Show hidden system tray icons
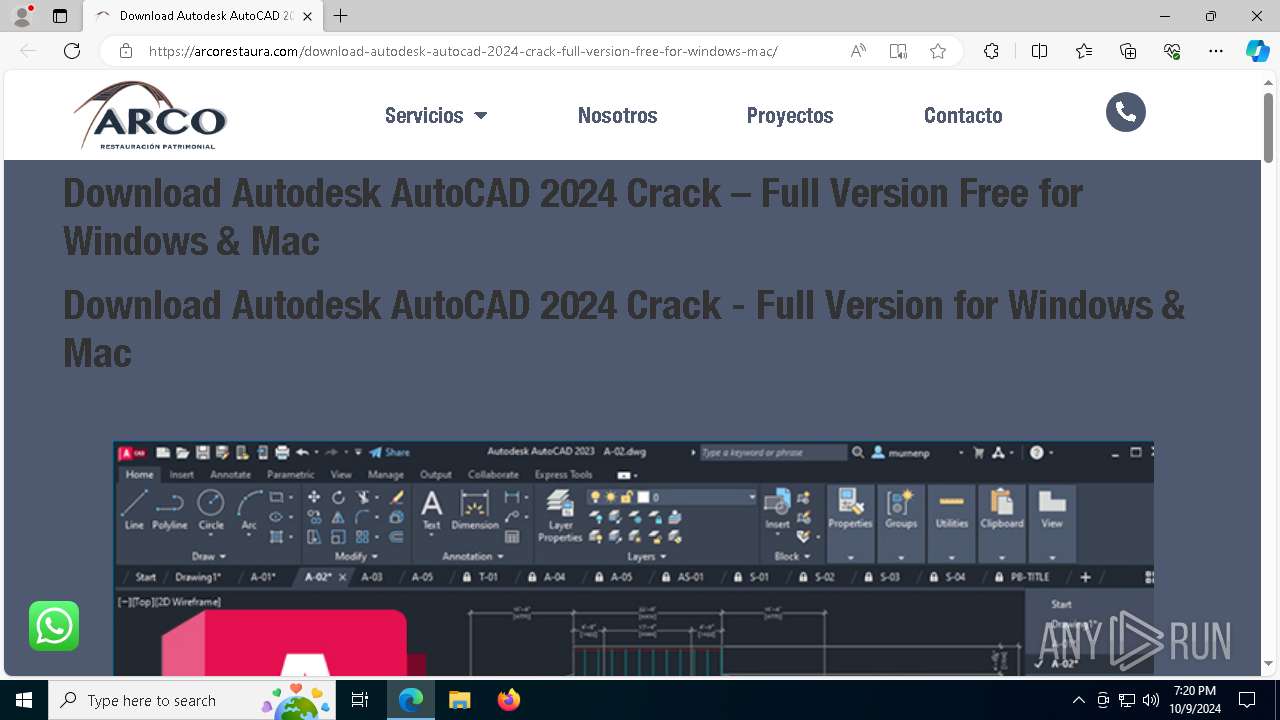This screenshot has height=720, width=1280. tap(1078, 700)
